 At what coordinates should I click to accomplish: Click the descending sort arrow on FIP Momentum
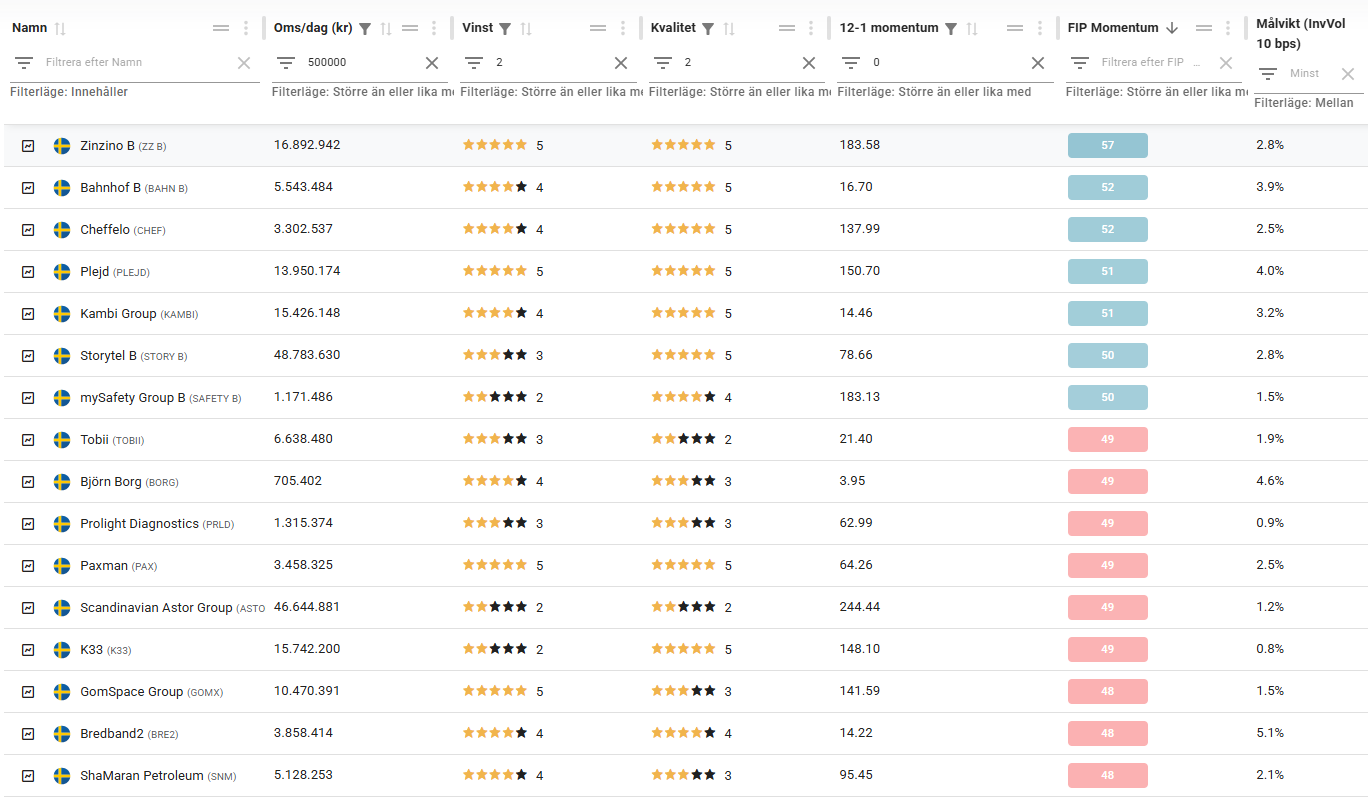[x=1173, y=29]
